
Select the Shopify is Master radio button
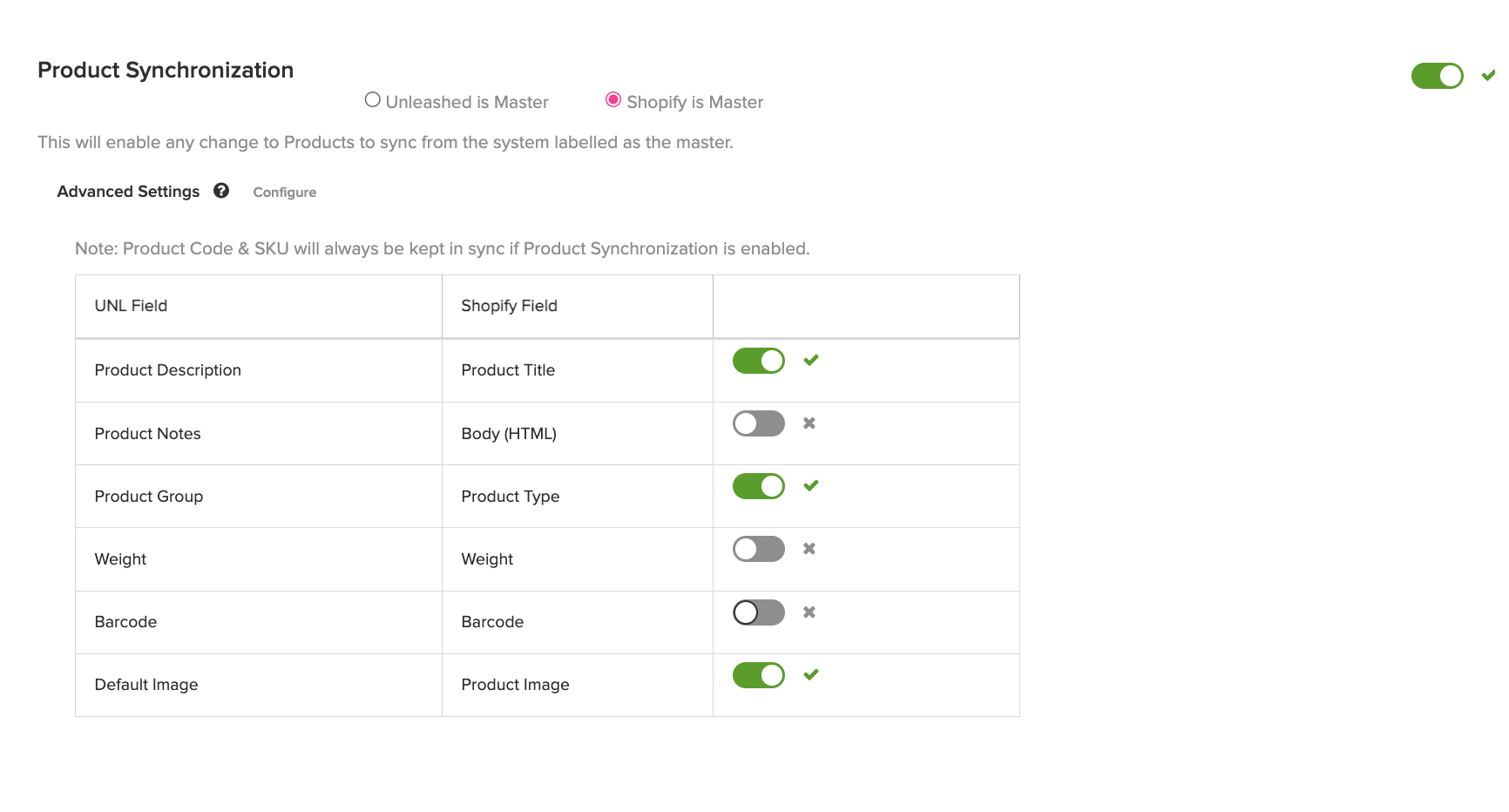613,99
